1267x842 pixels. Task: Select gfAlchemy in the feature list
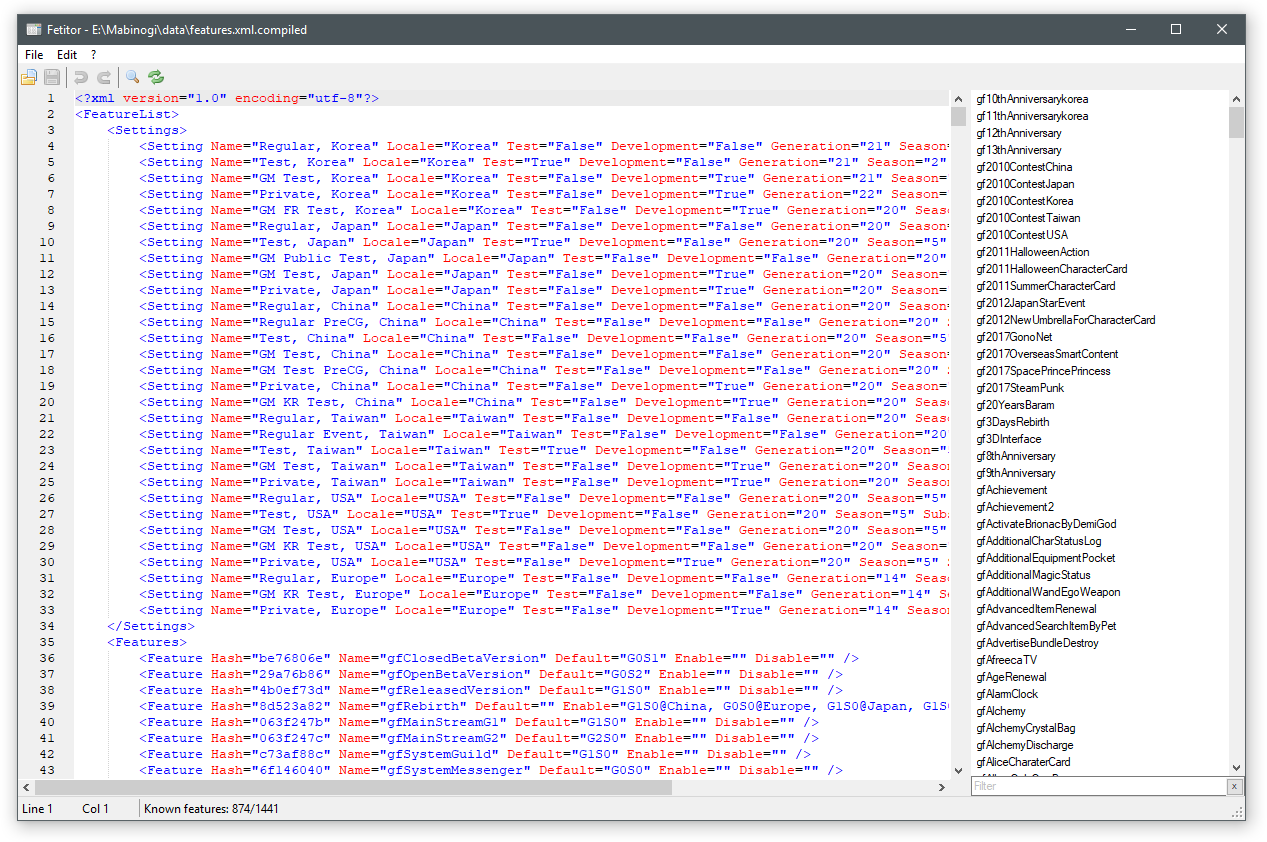(x=1001, y=711)
